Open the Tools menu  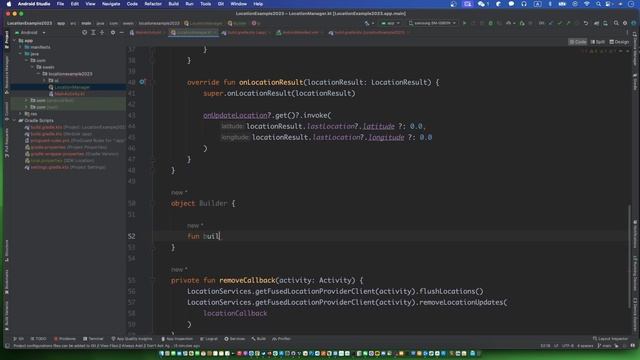click(205, 4)
